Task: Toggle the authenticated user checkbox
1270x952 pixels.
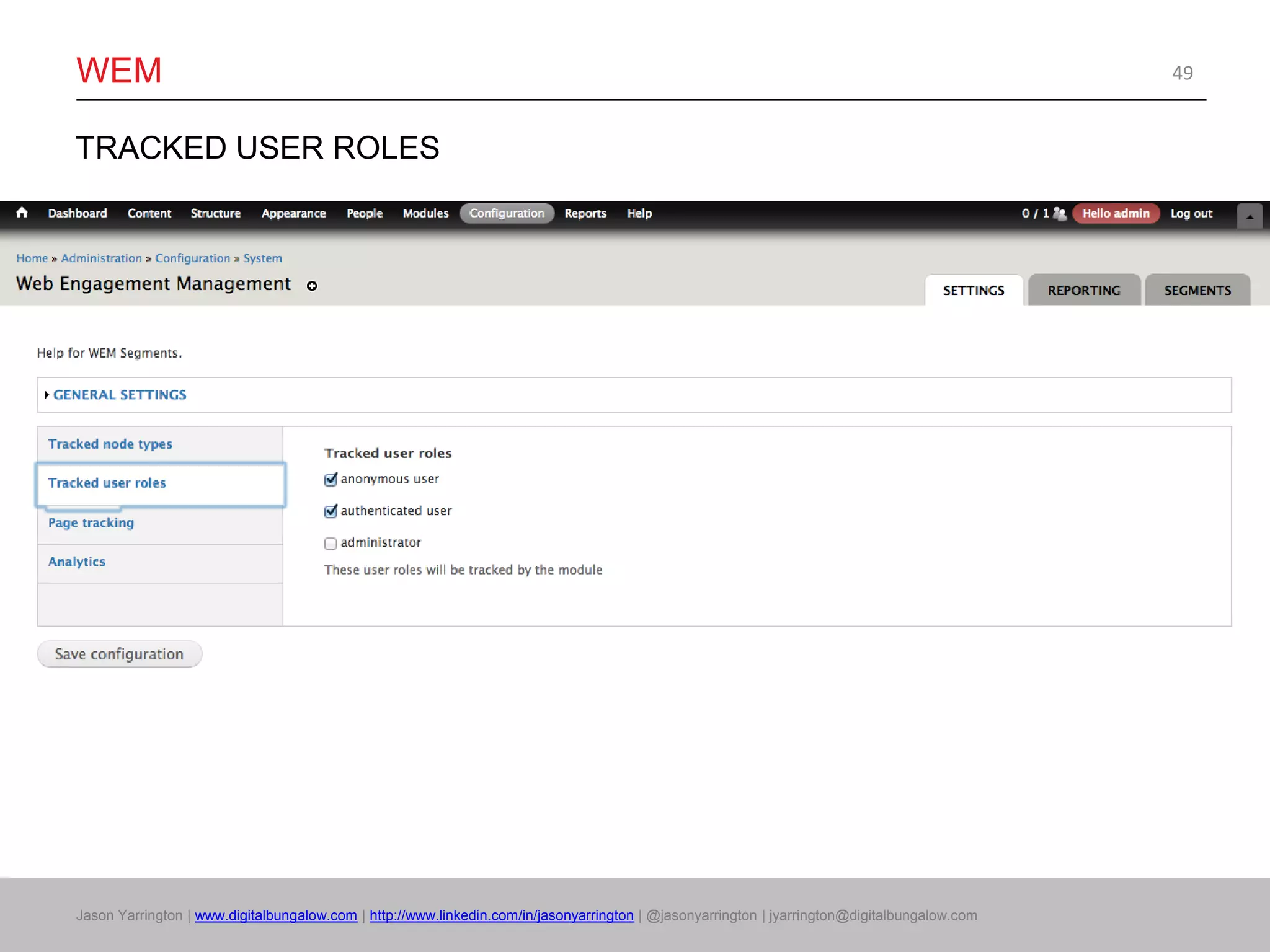Action: pyautogui.click(x=331, y=511)
